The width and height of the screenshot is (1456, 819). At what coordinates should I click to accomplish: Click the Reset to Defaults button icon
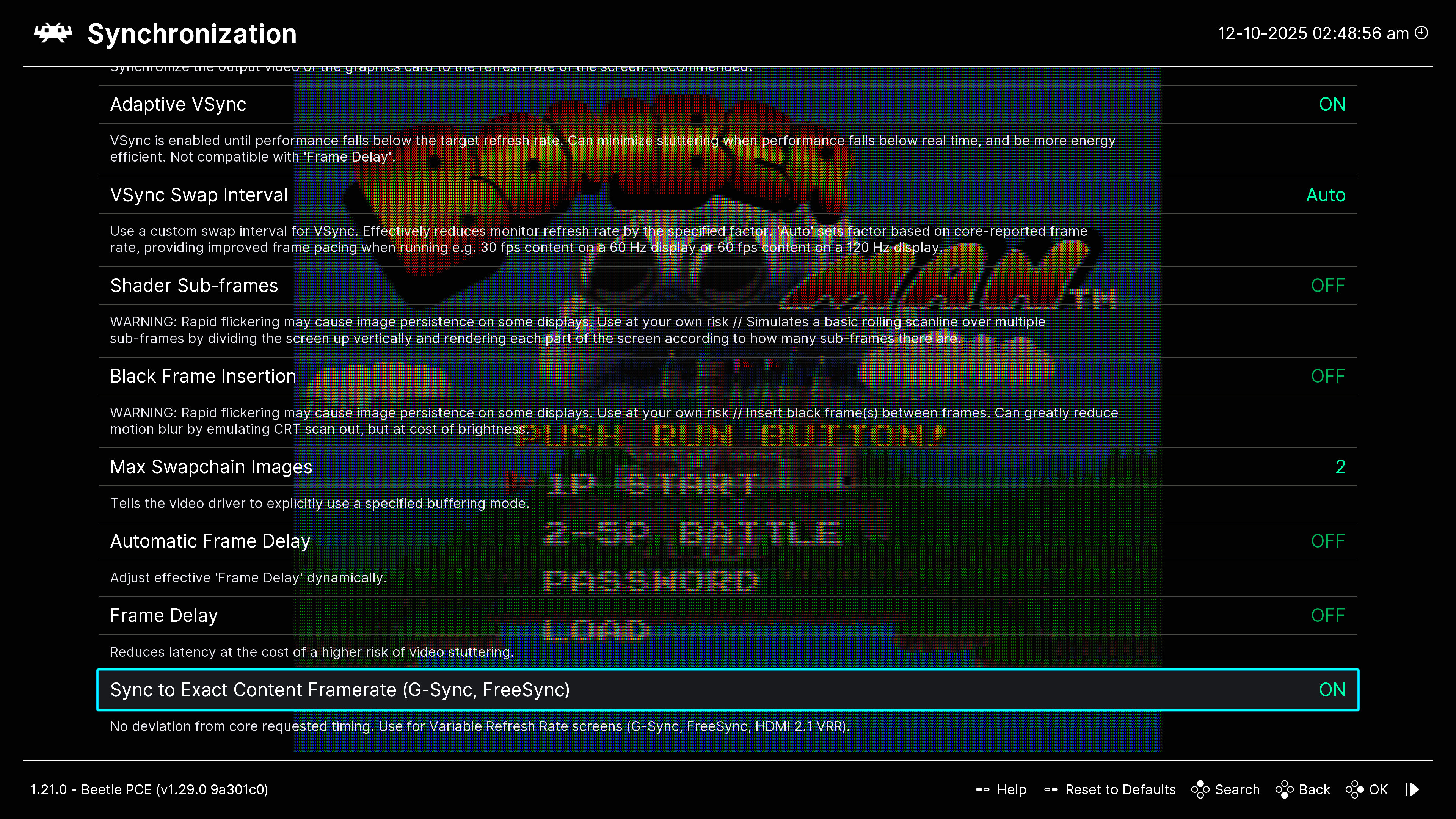tap(1051, 789)
